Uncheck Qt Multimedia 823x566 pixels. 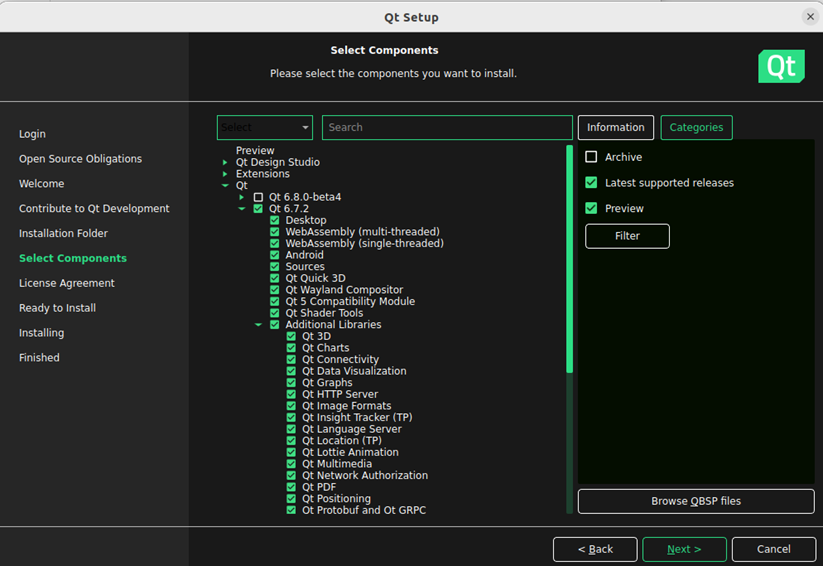pos(291,464)
